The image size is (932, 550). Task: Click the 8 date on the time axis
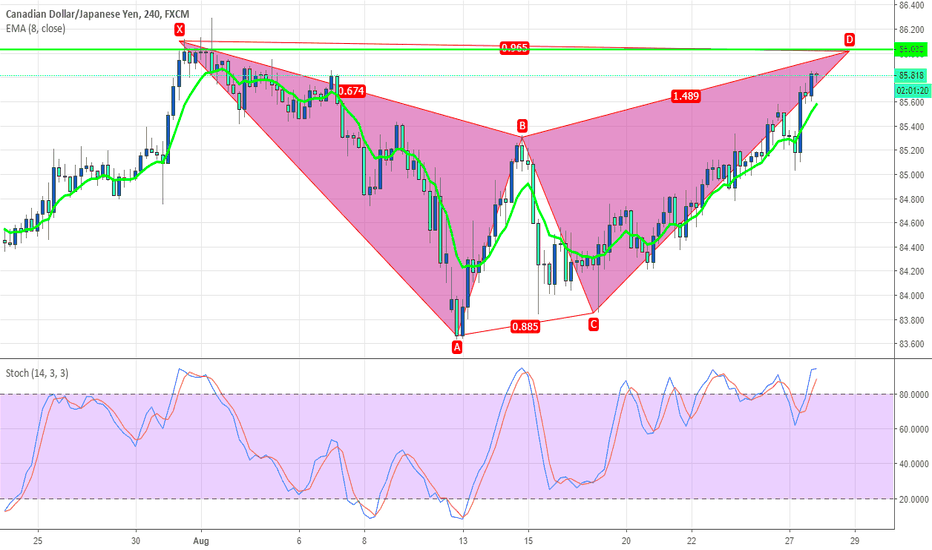tap(364, 540)
